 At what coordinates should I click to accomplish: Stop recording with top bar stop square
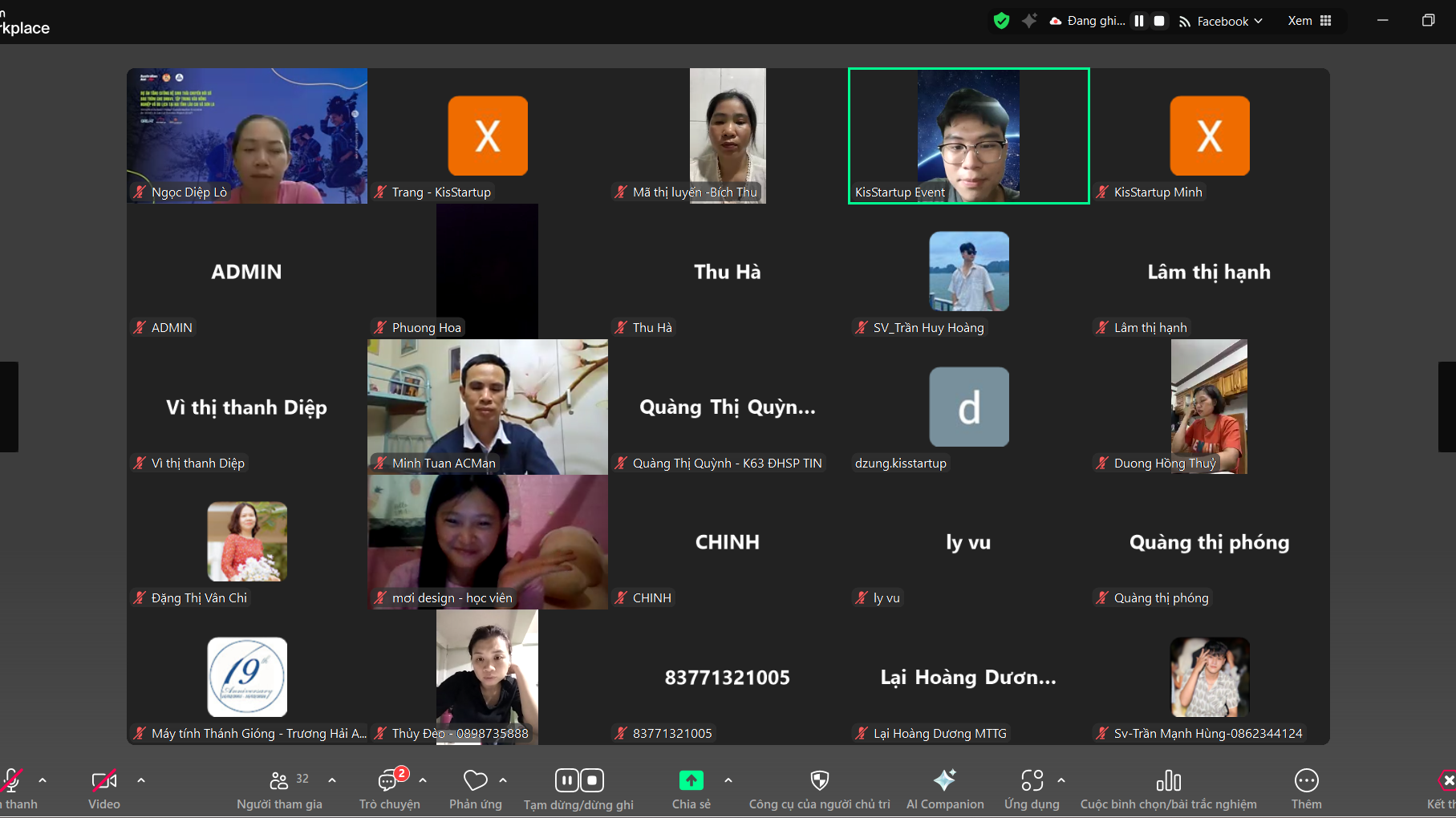point(1159,21)
